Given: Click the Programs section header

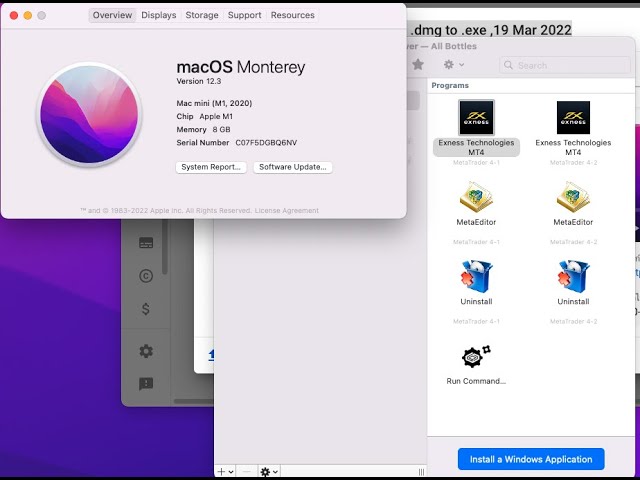Looking at the screenshot, I should [x=450, y=85].
